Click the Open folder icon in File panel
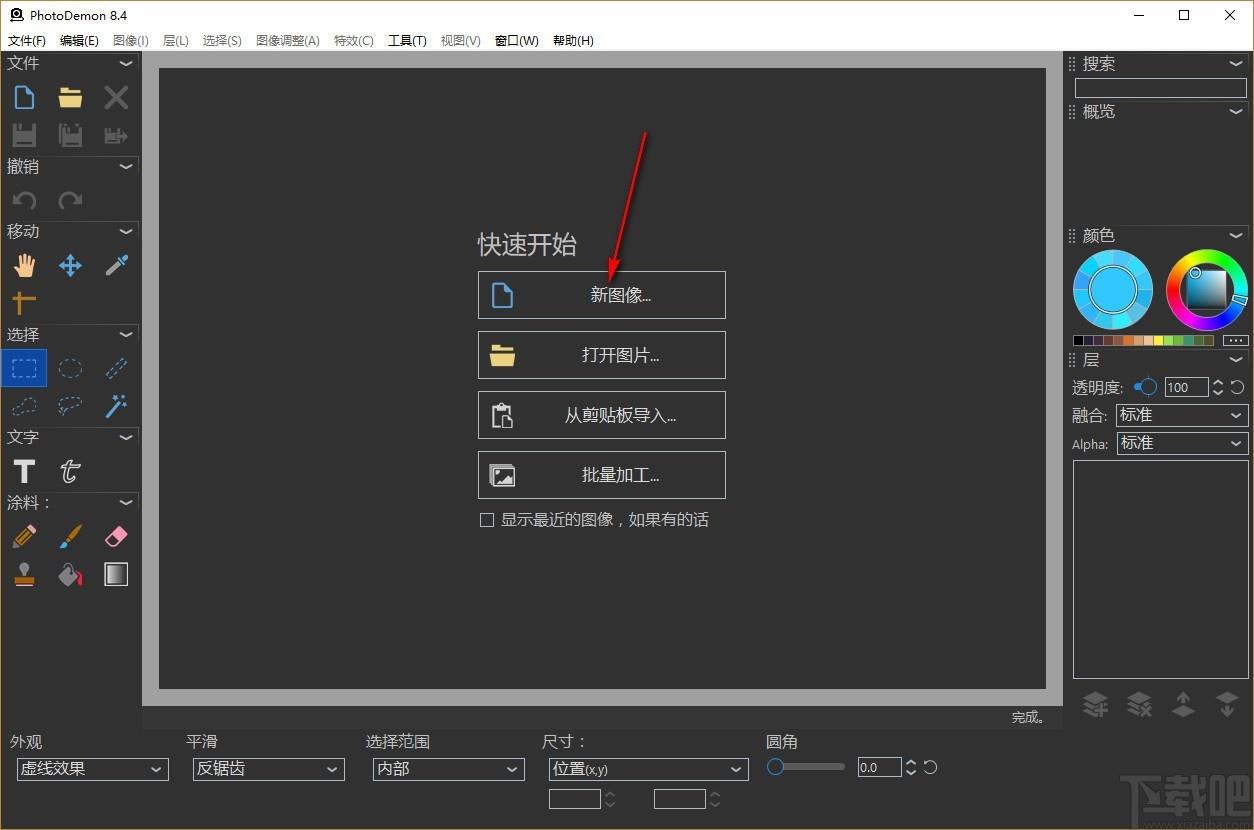 70,97
